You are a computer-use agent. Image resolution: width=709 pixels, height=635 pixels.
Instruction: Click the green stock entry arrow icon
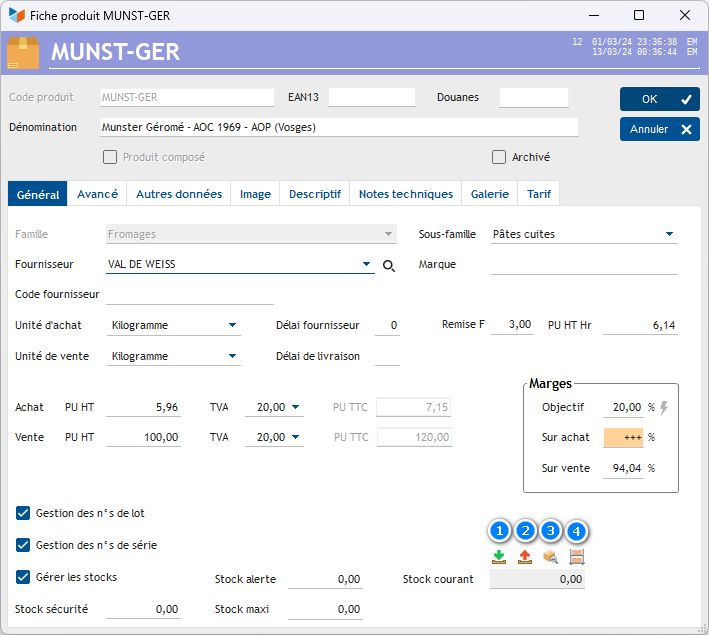[x=499, y=557]
